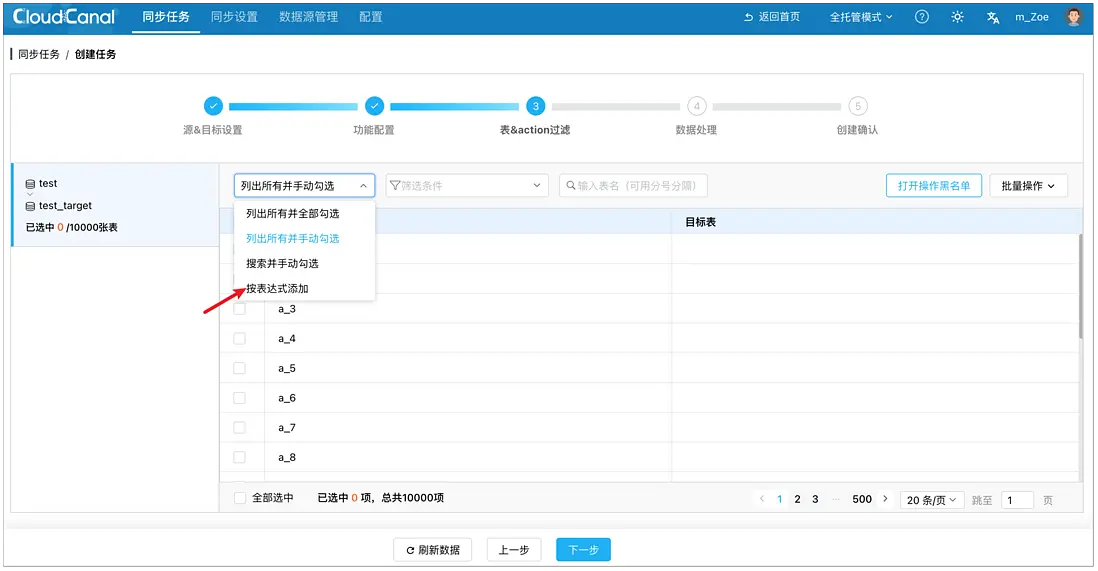
Task: Collapse the 列出所有并手动勾选 dropdown
Action: tap(305, 186)
